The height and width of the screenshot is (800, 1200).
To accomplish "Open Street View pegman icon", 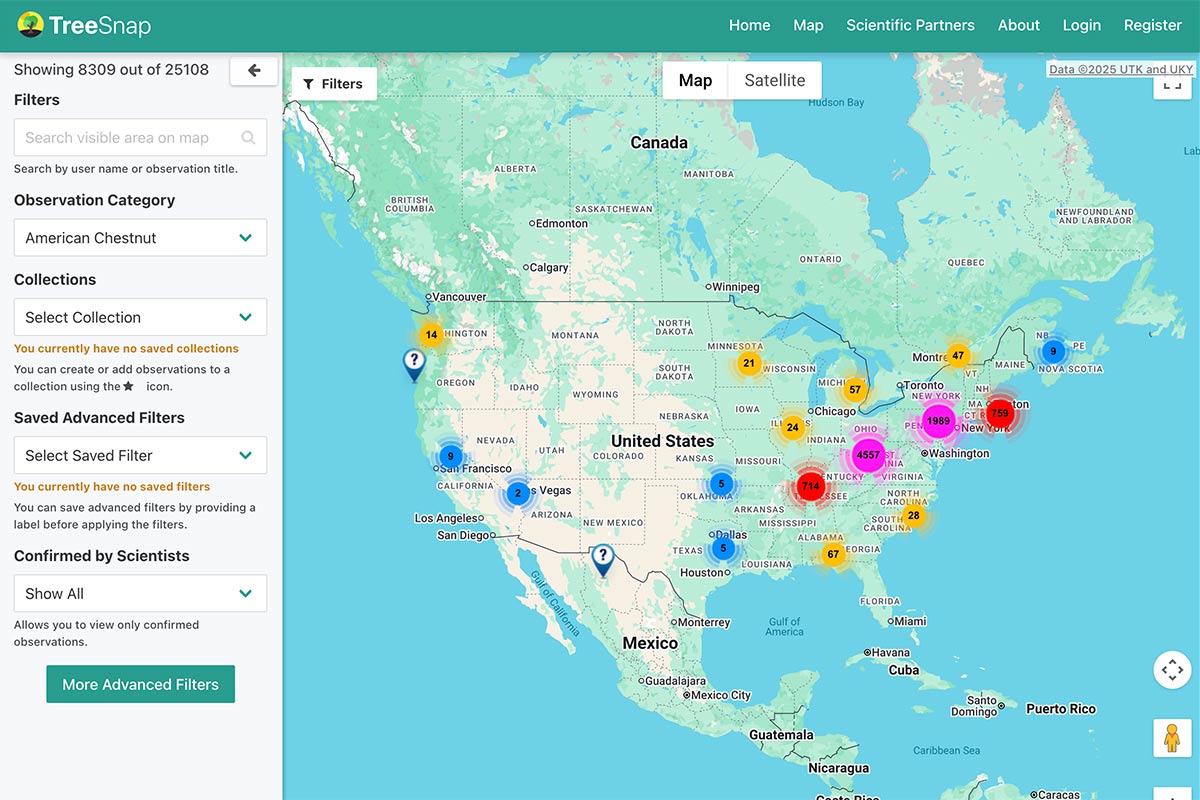I will pyautogui.click(x=1172, y=738).
